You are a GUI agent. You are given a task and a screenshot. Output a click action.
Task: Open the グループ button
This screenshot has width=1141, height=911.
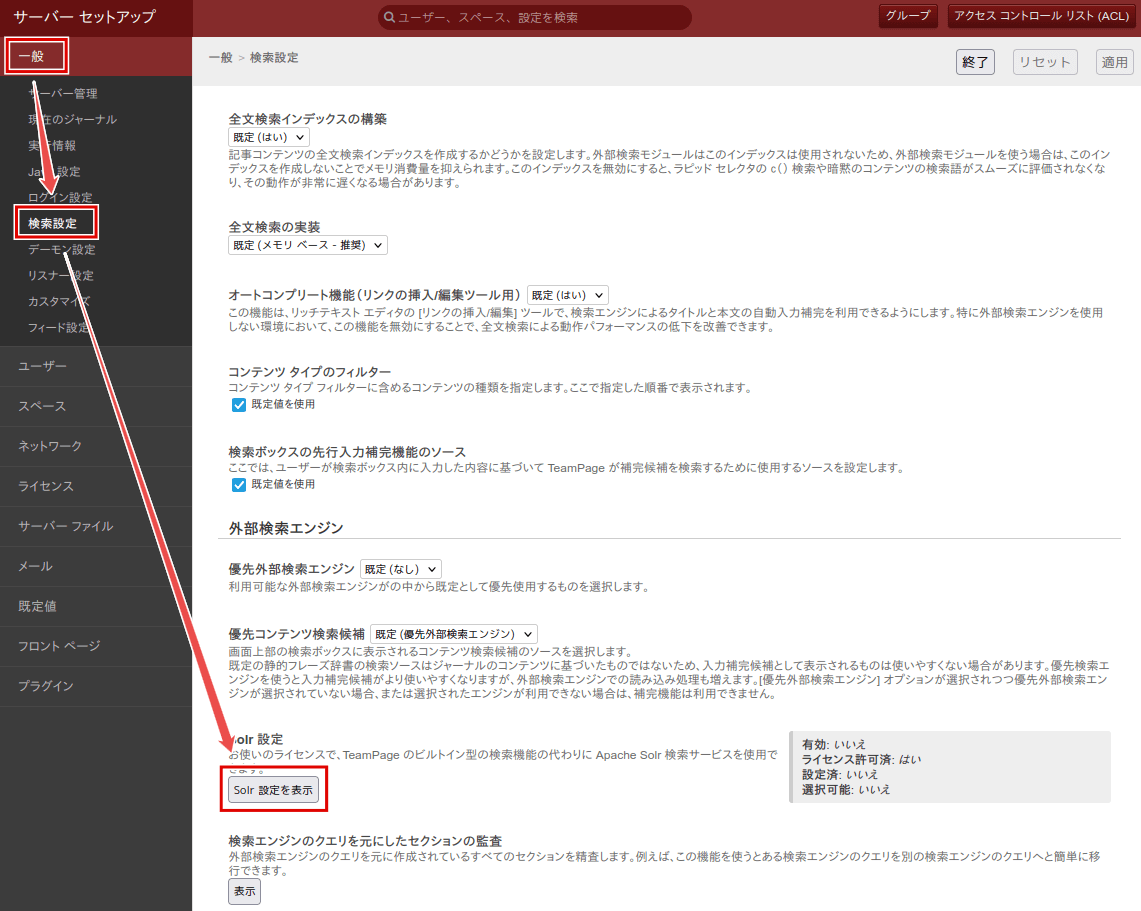click(x=907, y=15)
